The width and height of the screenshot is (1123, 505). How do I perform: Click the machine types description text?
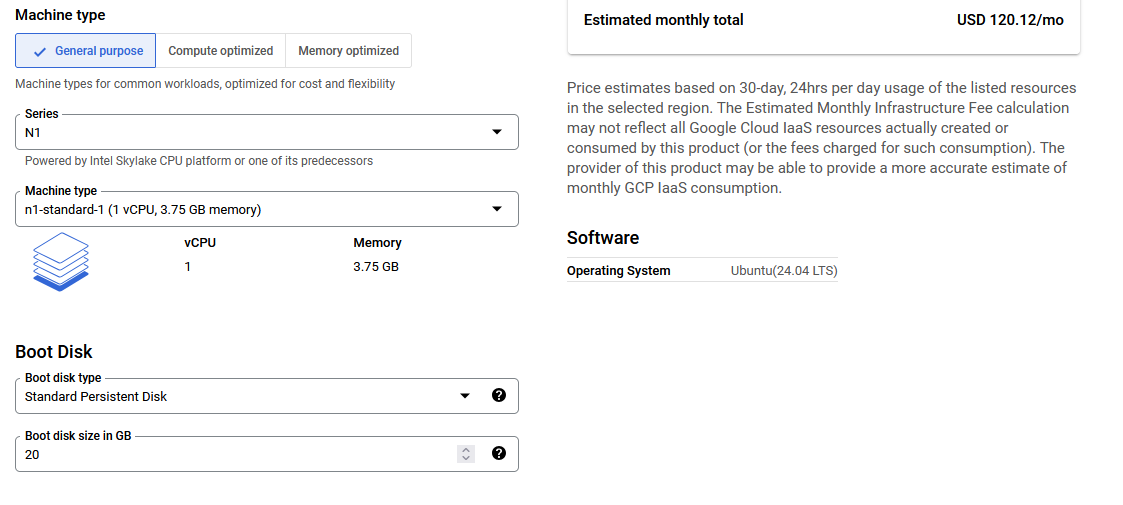click(205, 84)
